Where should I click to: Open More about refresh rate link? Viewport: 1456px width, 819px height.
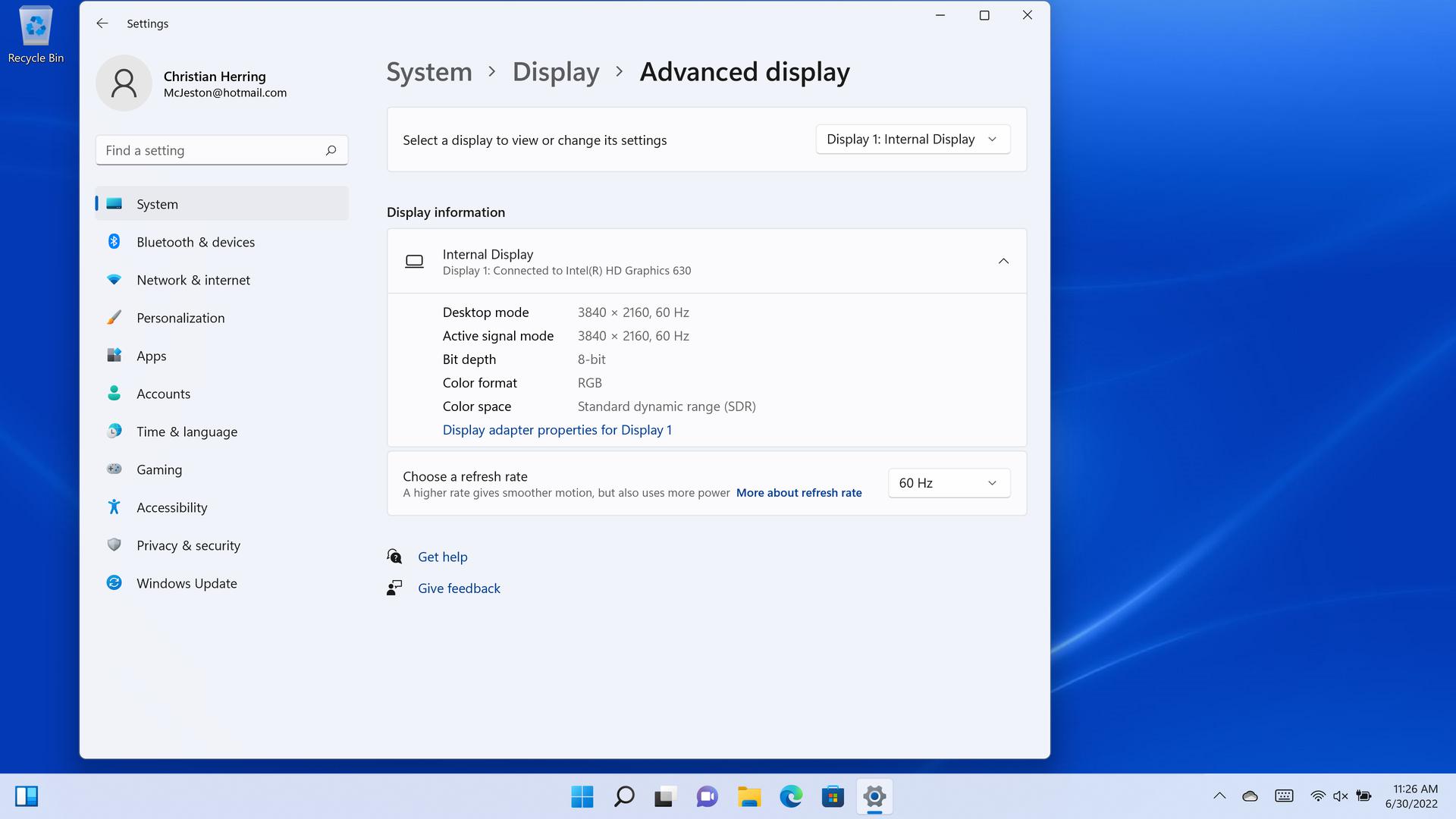(799, 493)
